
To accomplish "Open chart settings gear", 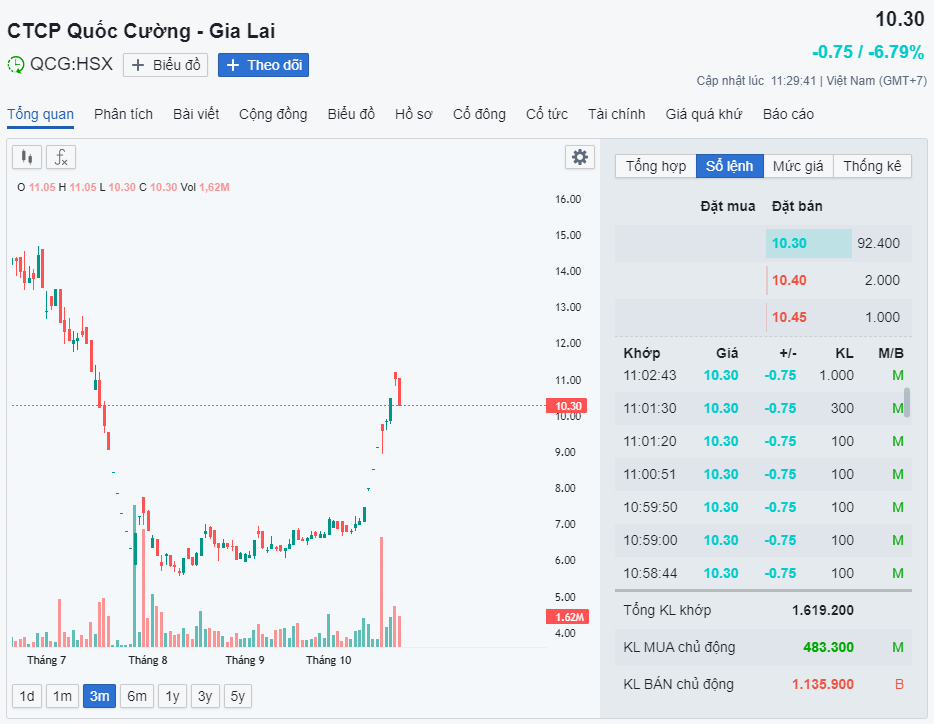I will tap(580, 157).
